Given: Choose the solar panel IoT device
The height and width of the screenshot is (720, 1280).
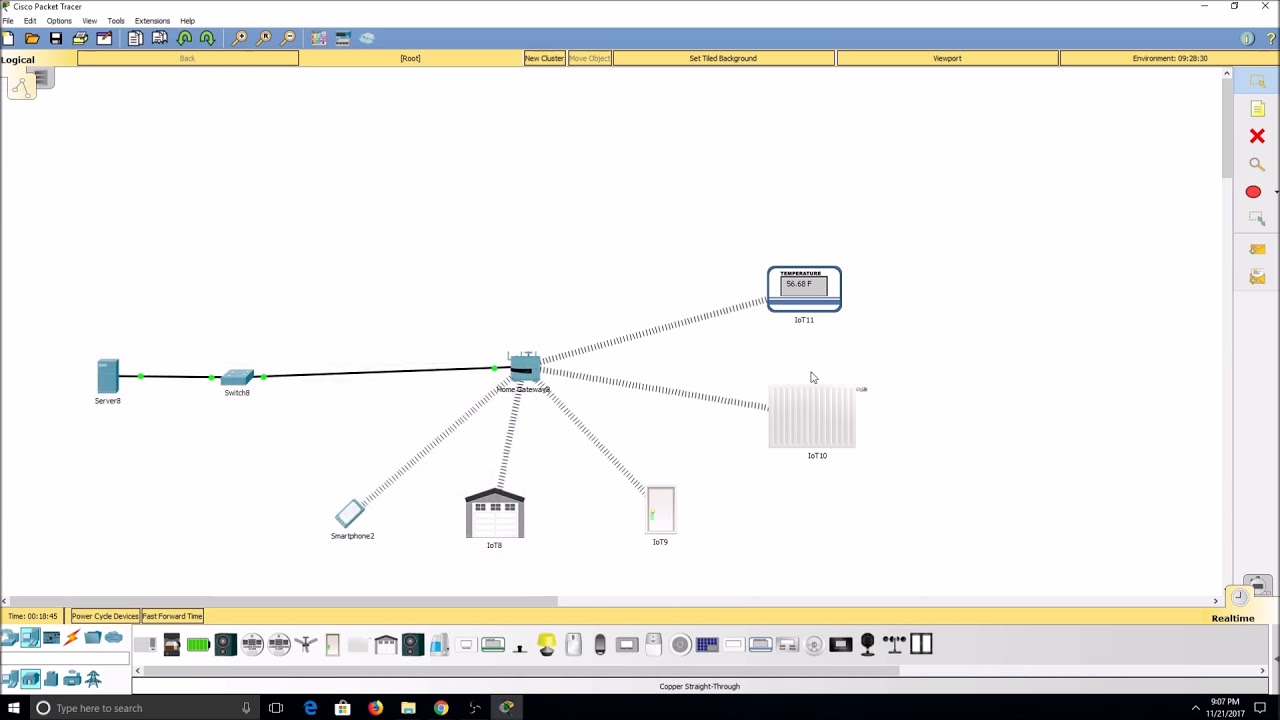Looking at the screenshot, I should coord(707,645).
